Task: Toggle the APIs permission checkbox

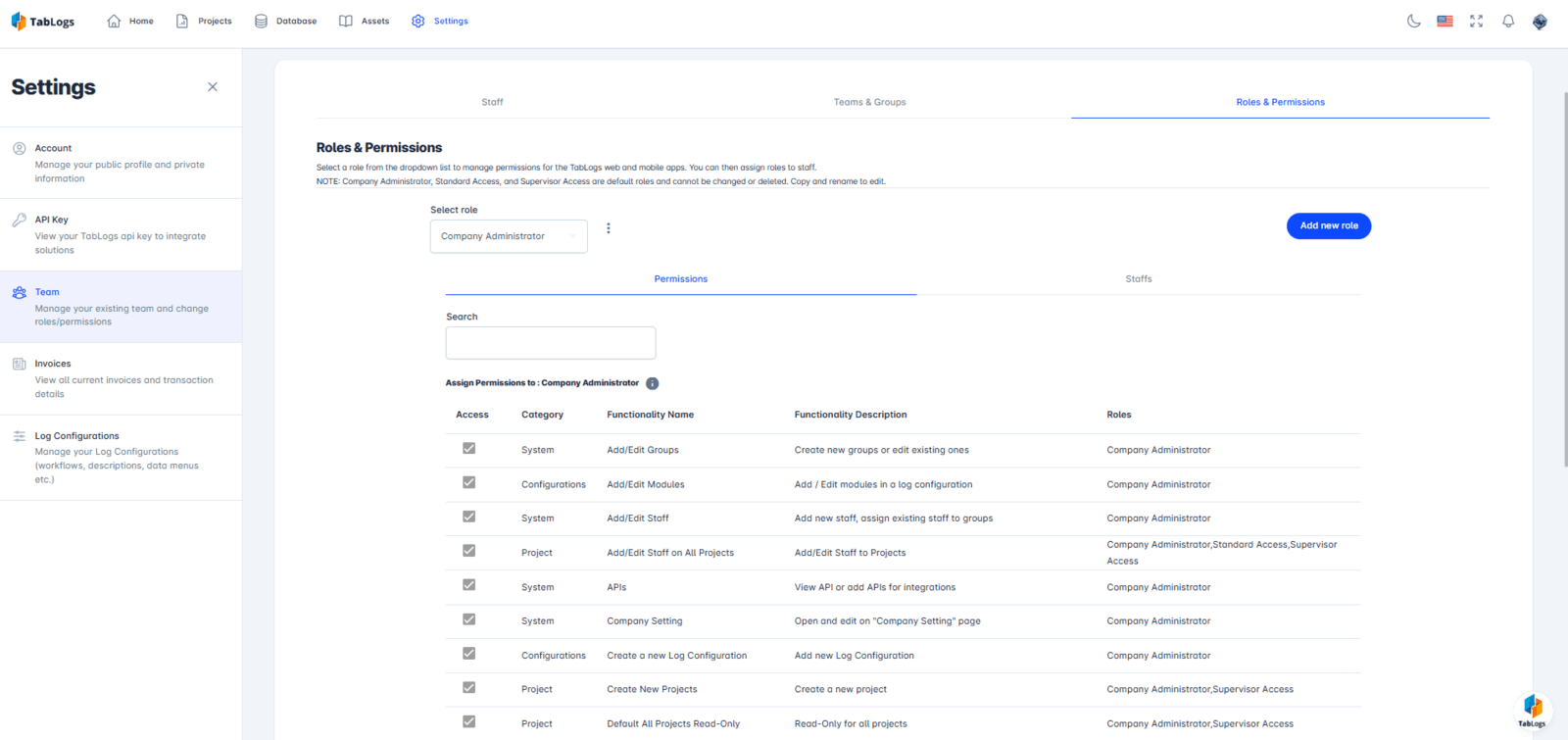Action: point(469,585)
